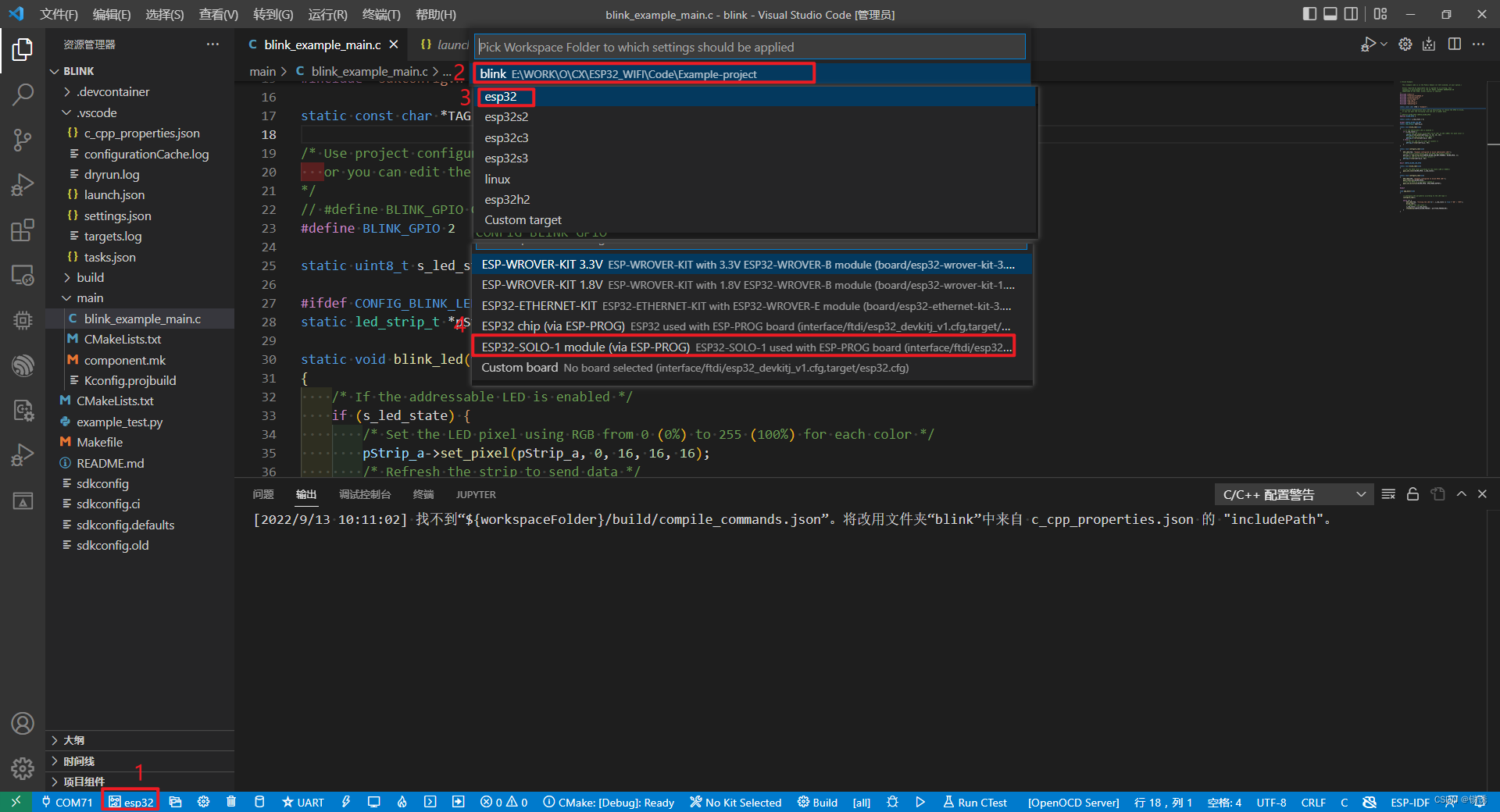Open SDK configuration editor gear in status bar
This screenshot has width=1500, height=812.
203,802
